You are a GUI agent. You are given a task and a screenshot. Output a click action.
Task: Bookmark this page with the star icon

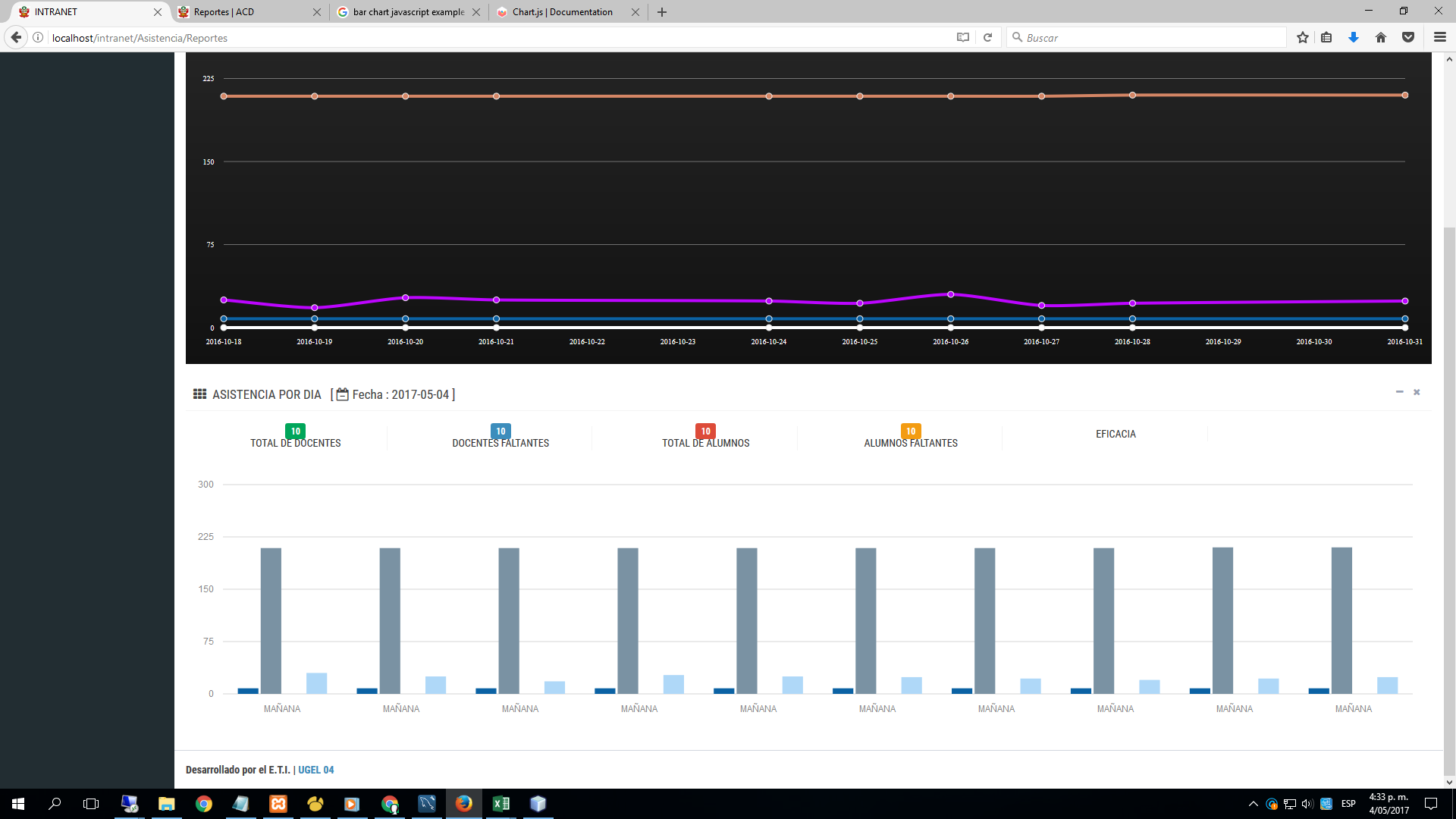tap(1303, 37)
